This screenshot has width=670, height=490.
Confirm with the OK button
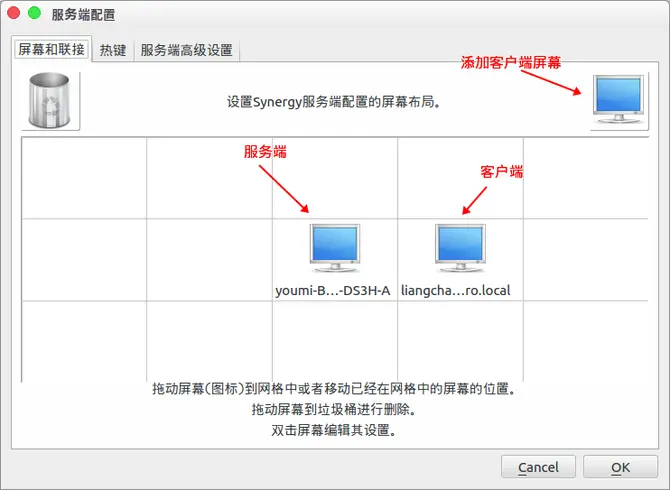click(x=620, y=467)
